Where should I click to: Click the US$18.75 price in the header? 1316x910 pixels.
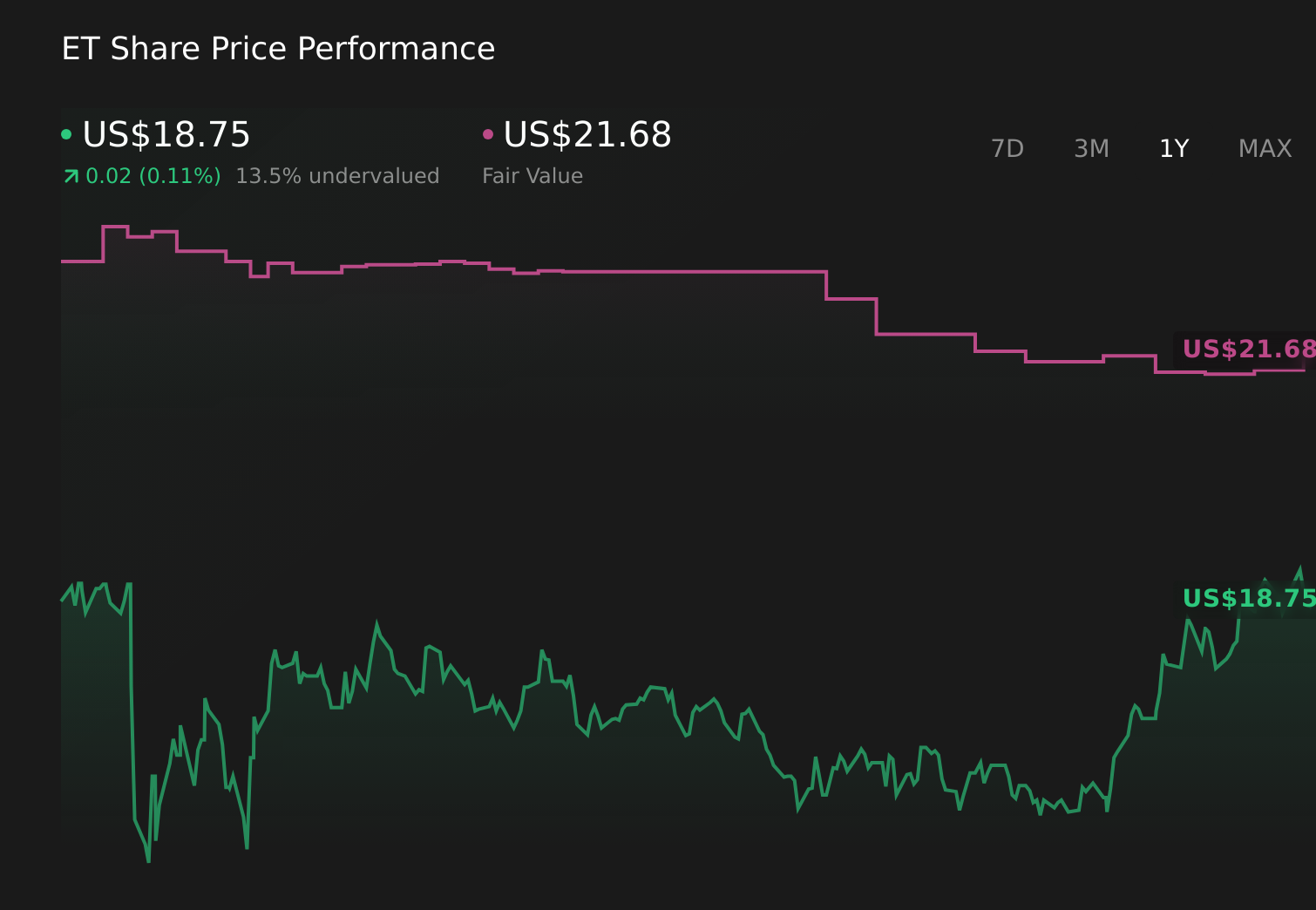(x=166, y=135)
